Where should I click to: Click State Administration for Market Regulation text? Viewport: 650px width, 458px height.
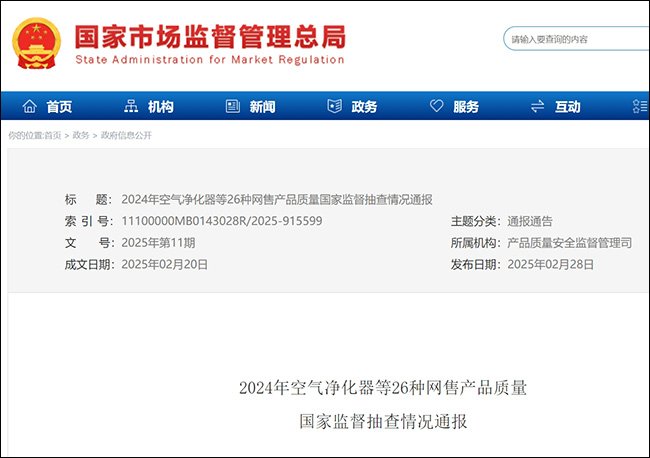click(x=210, y=60)
